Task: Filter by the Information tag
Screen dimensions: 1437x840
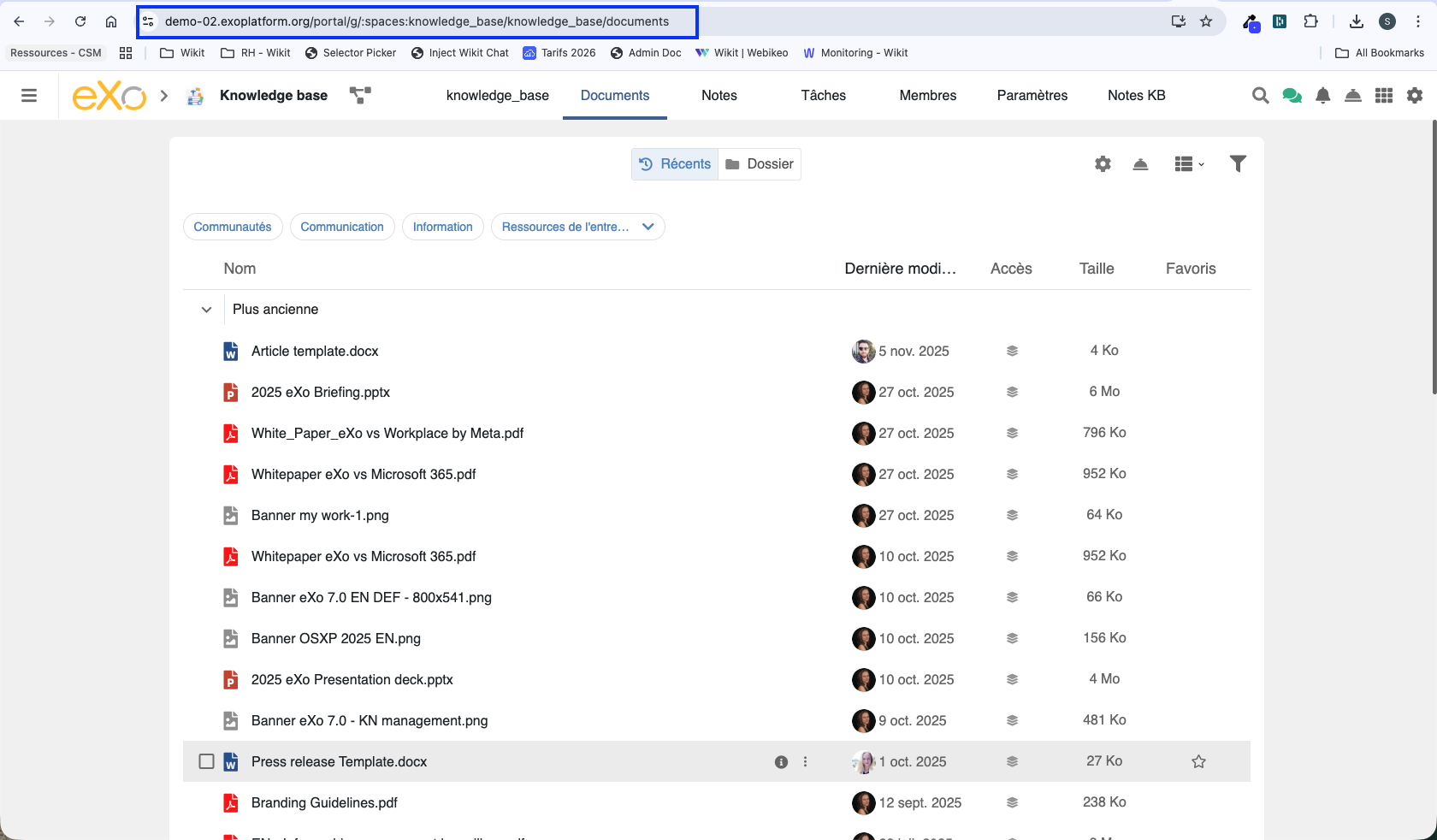Action: point(443,227)
